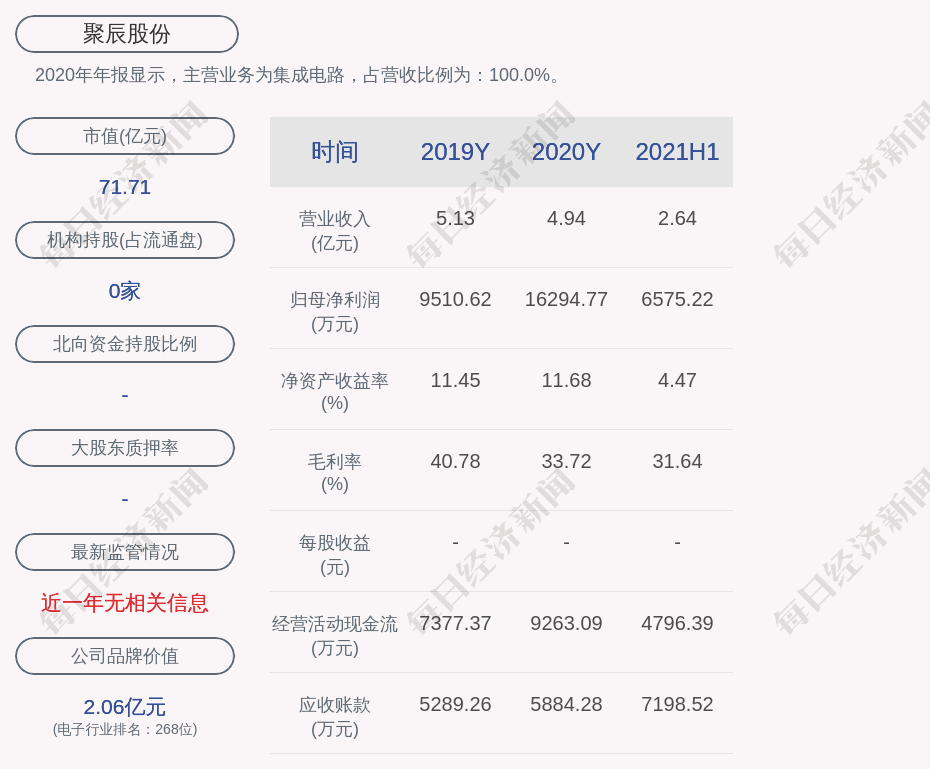Image resolution: width=930 pixels, height=769 pixels.
Task: Click the market value 71.71
Action: click(124, 187)
